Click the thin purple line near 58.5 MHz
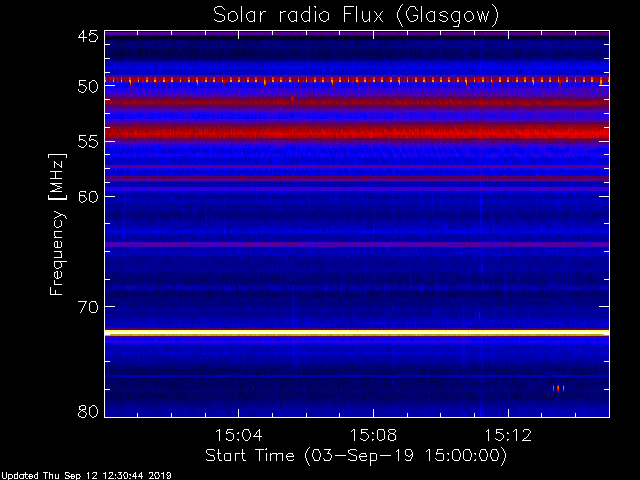Image resolution: width=640 pixels, height=480 pixels. coord(357,178)
